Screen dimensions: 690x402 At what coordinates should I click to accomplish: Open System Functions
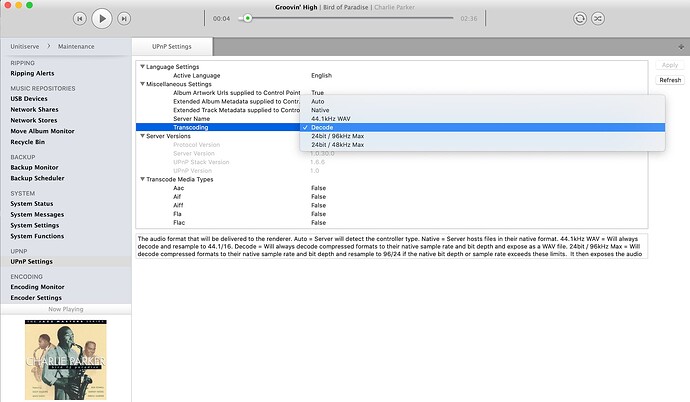click(37, 236)
